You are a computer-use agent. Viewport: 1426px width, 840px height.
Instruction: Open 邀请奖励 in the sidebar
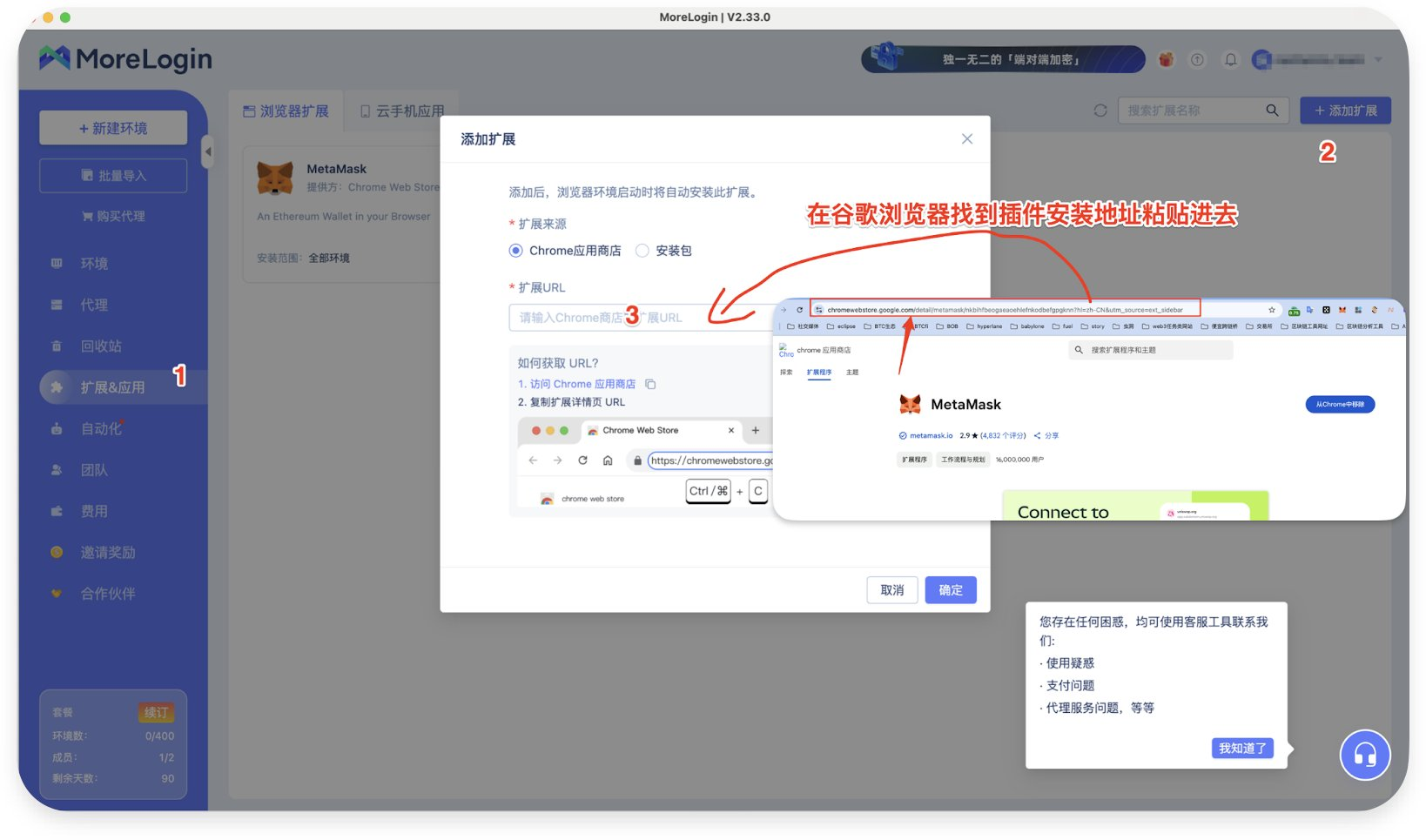tap(108, 553)
